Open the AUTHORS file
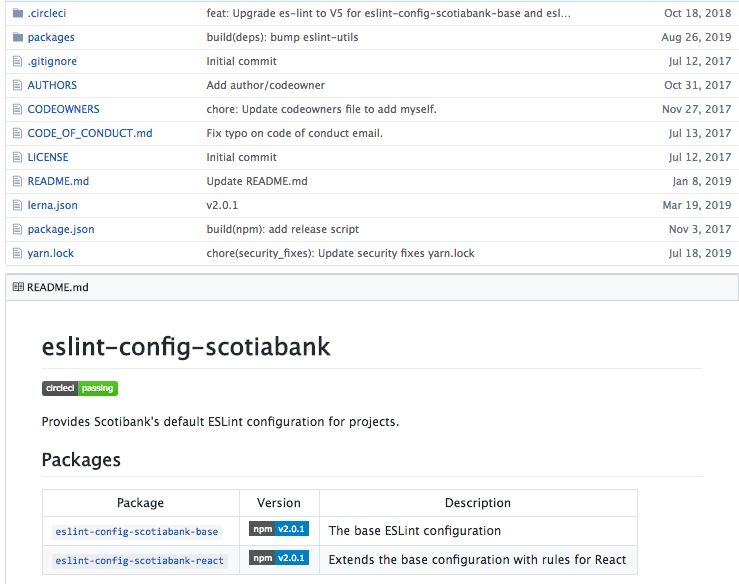This screenshot has height=584, width=739. 52,85
